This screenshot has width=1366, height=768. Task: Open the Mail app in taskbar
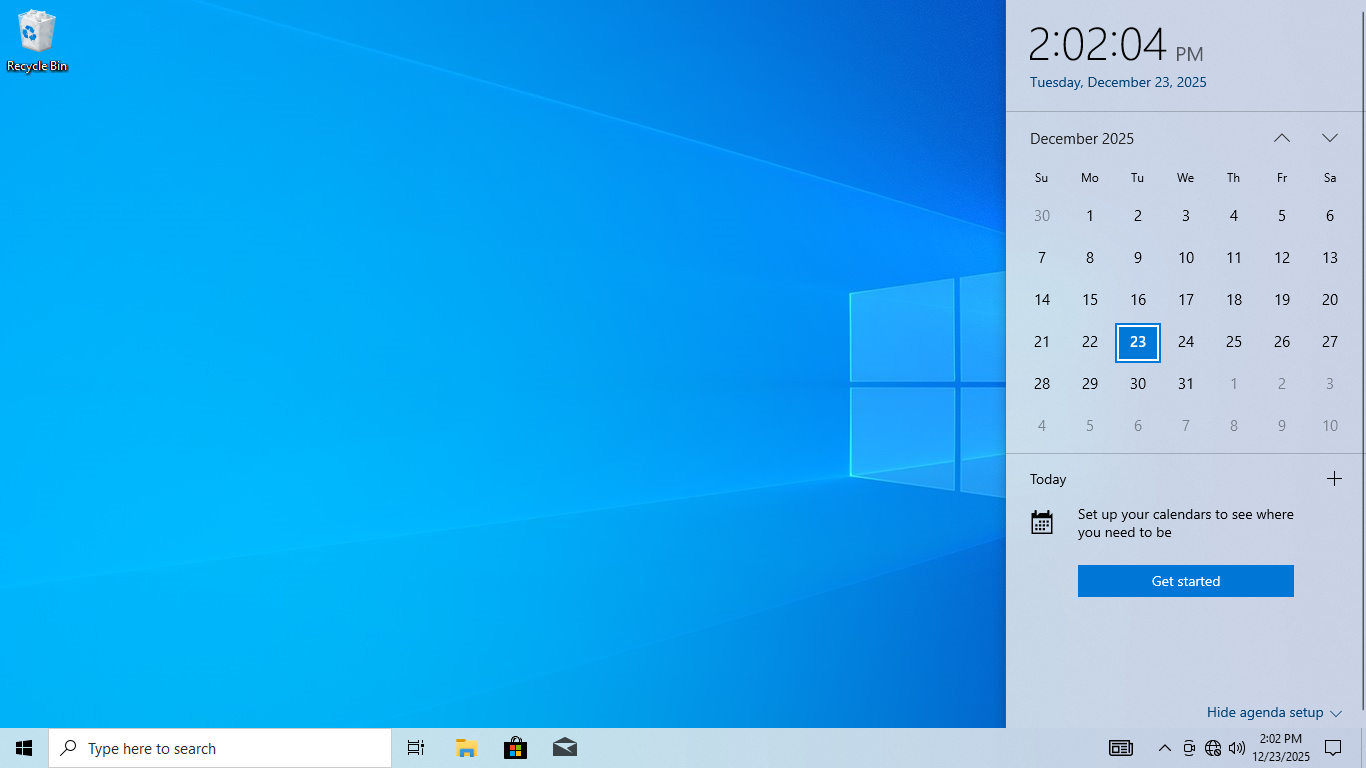click(564, 748)
